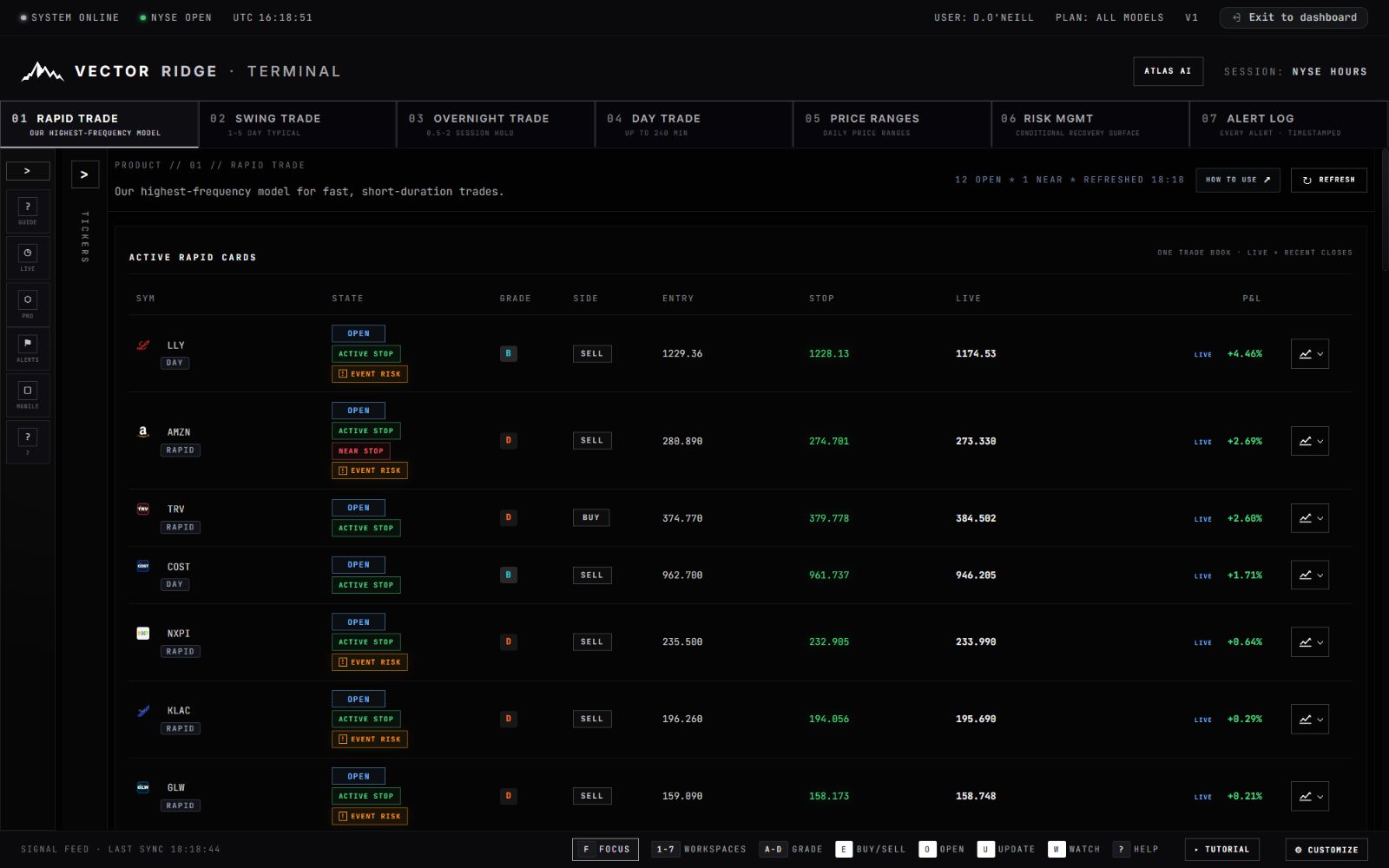
Task: Click the Help shortcut key
Action: (x=1136, y=850)
